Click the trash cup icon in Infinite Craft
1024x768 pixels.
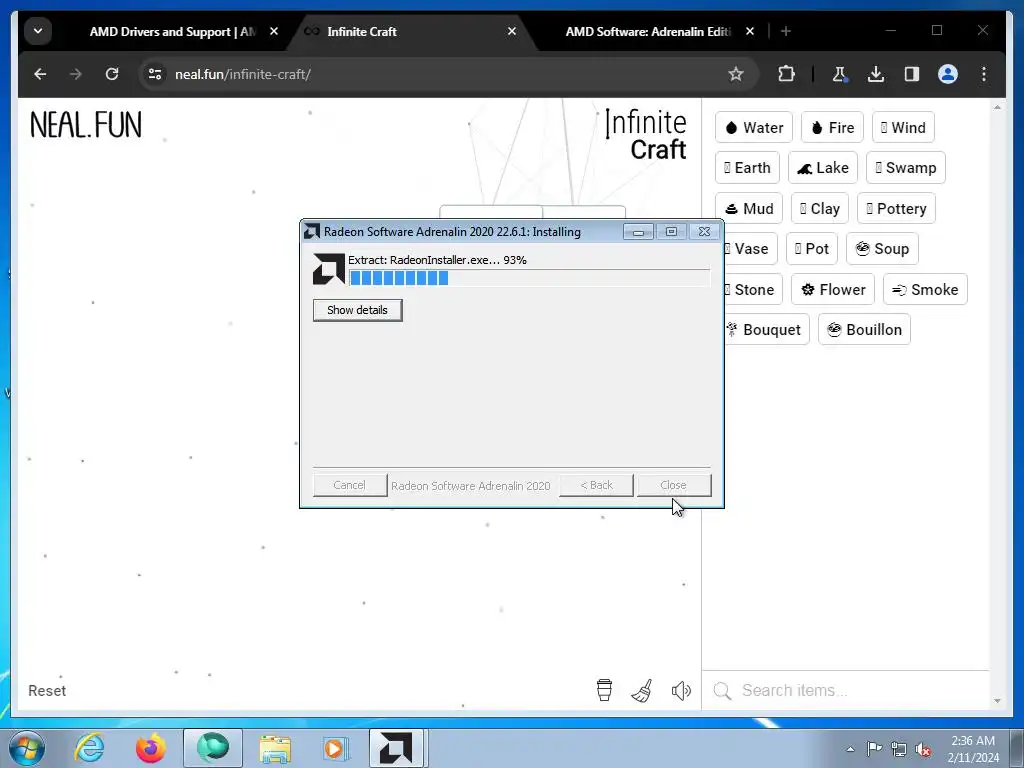coord(604,690)
